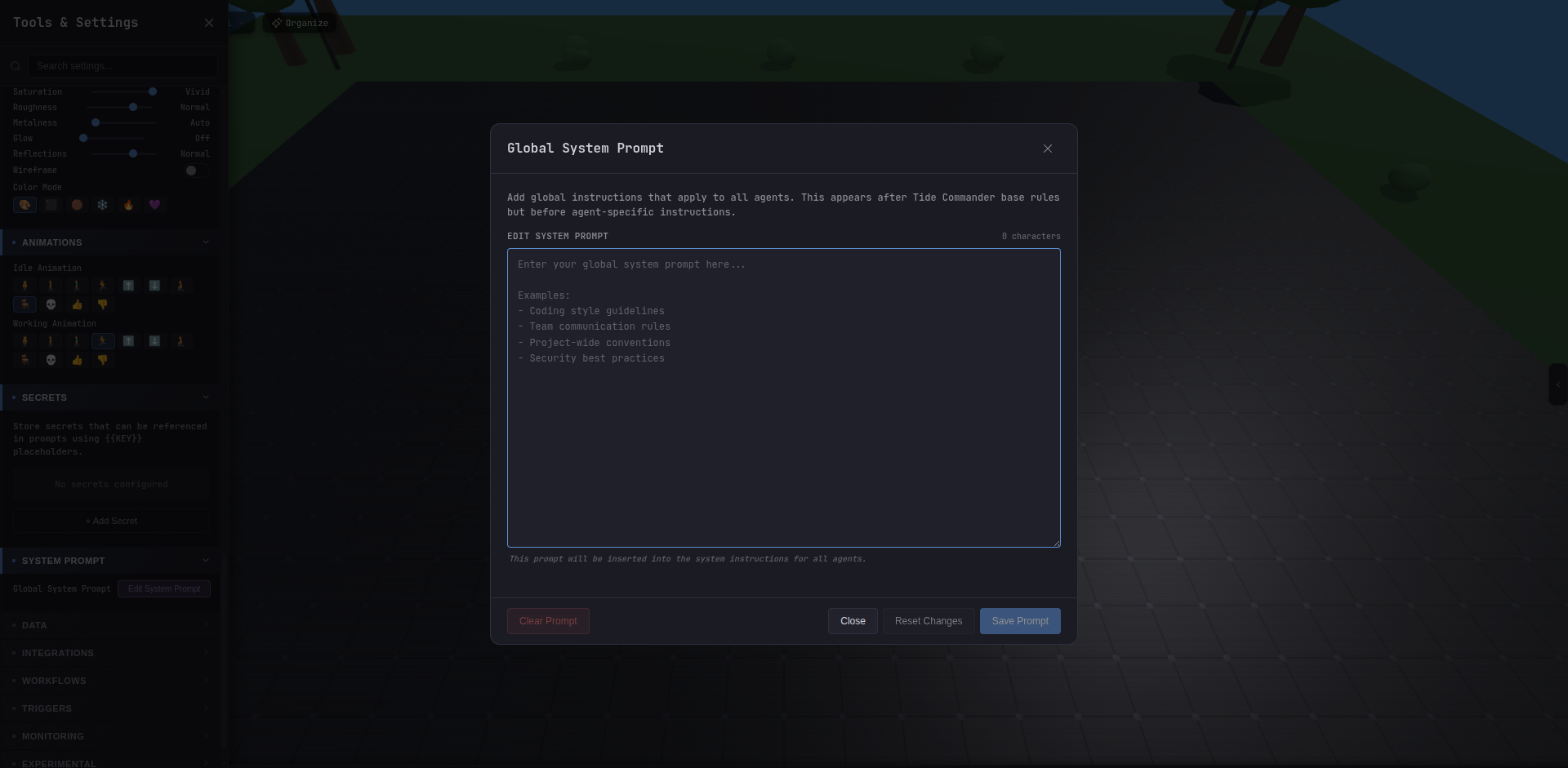1568x768 pixels.
Task: Choose standing person under Working Animation
Action: (x=24, y=341)
